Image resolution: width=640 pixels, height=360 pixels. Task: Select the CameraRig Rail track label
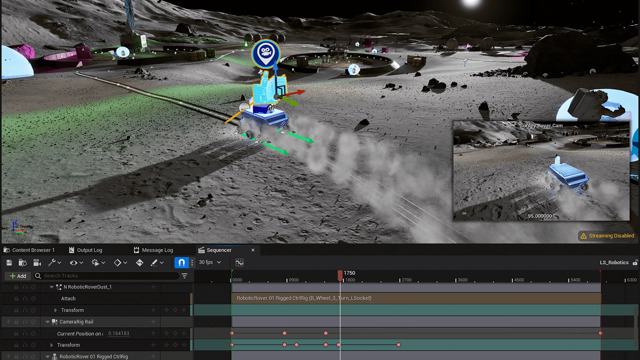tap(76, 322)
